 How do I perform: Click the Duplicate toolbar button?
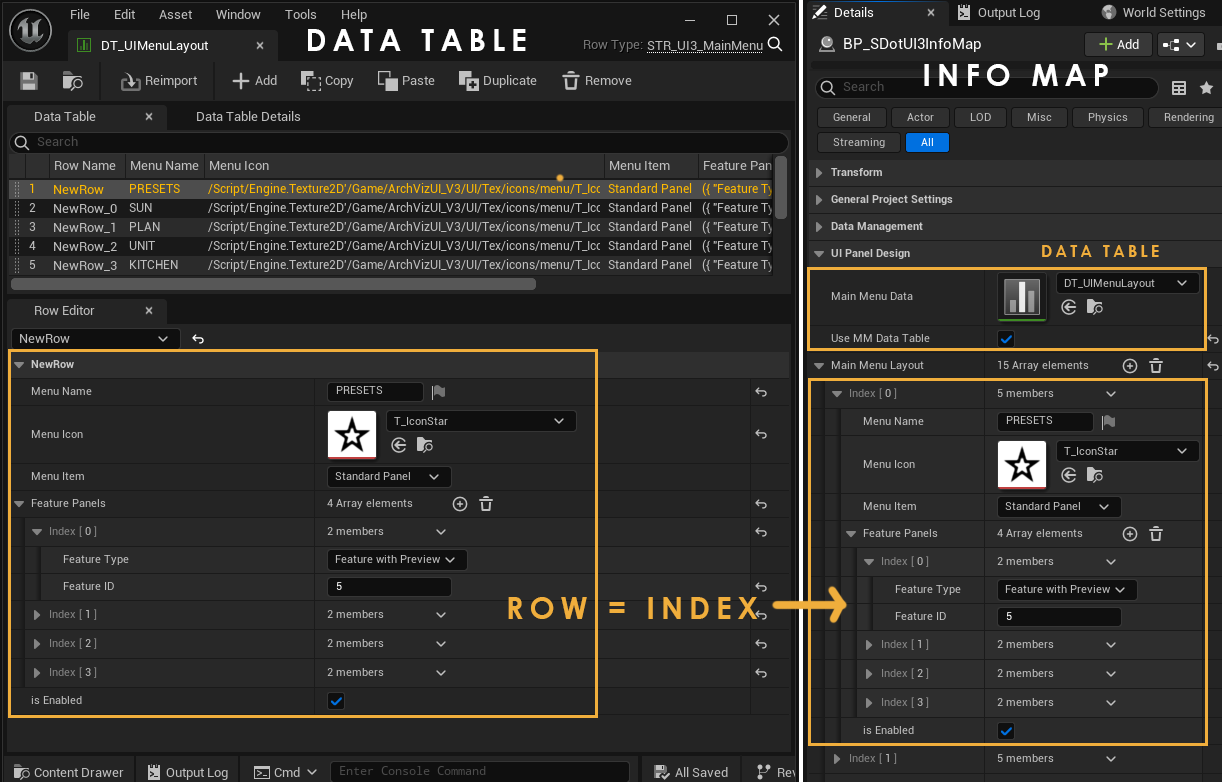pyautogui.click(x=497, y=81)
